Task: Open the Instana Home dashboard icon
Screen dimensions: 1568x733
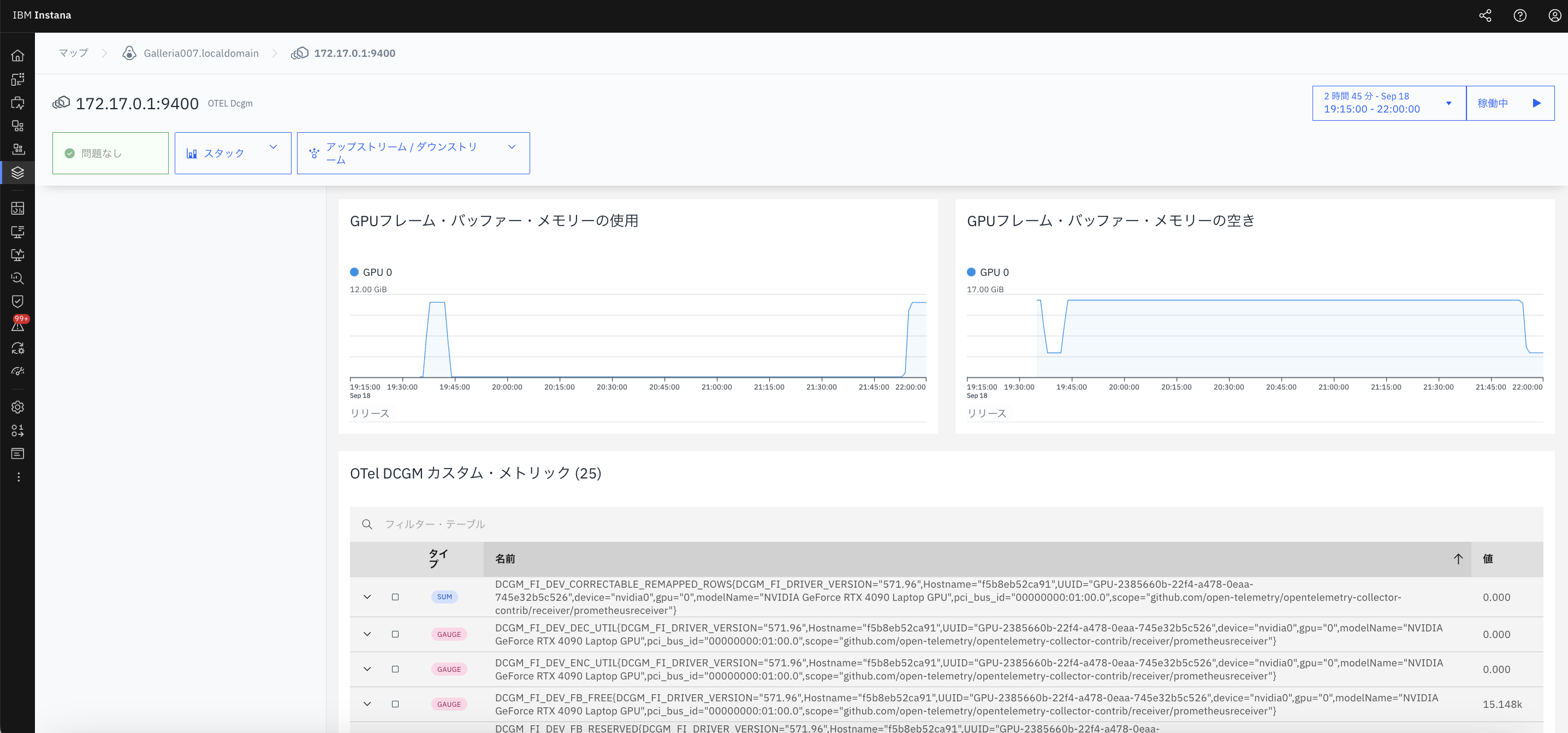Action: pyautogui.click(x=17, y=55)
